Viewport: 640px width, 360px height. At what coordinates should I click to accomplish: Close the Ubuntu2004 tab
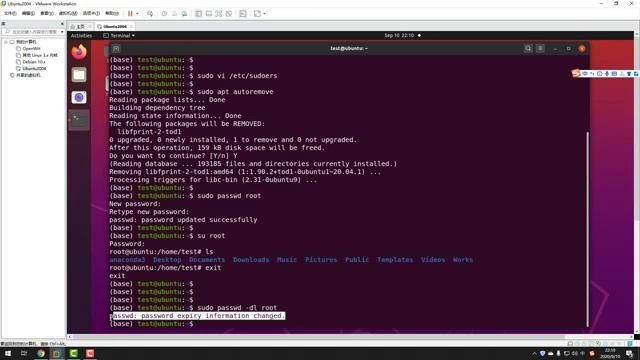pos(131,27)
